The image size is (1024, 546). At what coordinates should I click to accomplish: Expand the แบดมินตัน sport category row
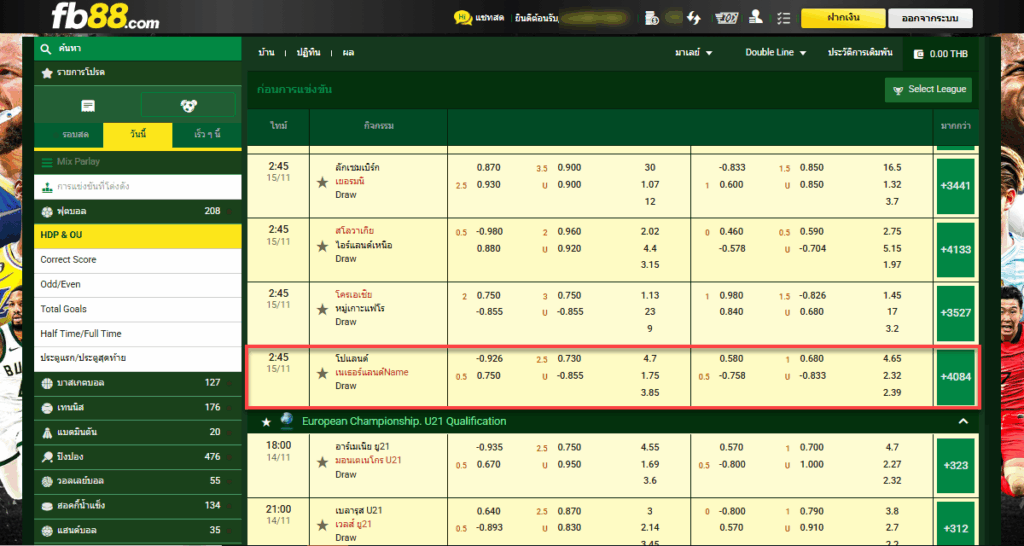[x=138, y=432]
